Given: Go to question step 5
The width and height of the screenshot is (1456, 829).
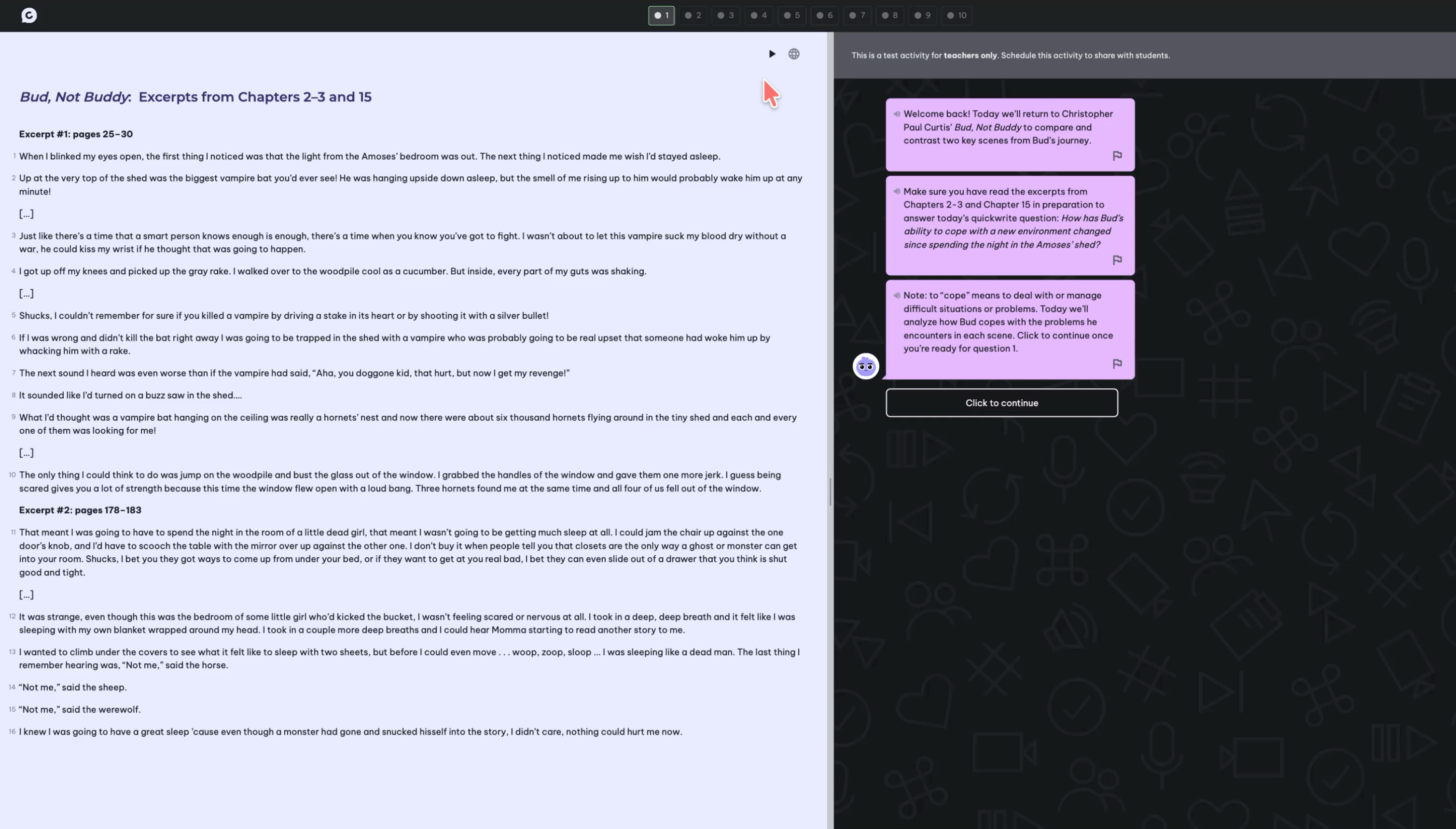Looking at the screenshot, I should (791, 15).
